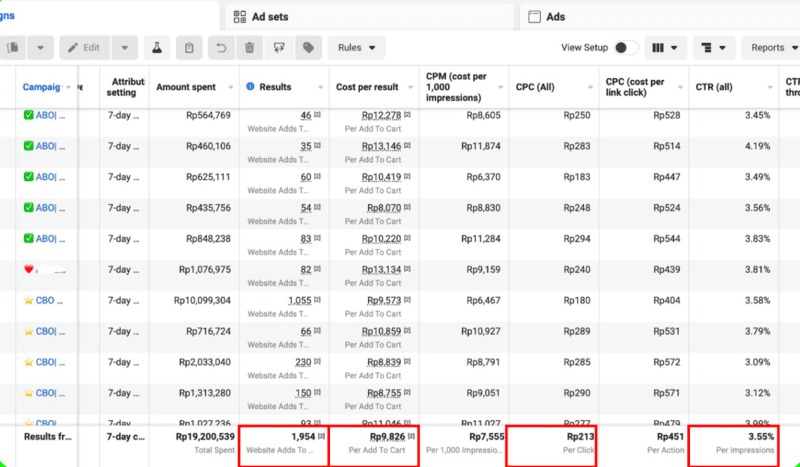Open the Reports dropdown

773,47
